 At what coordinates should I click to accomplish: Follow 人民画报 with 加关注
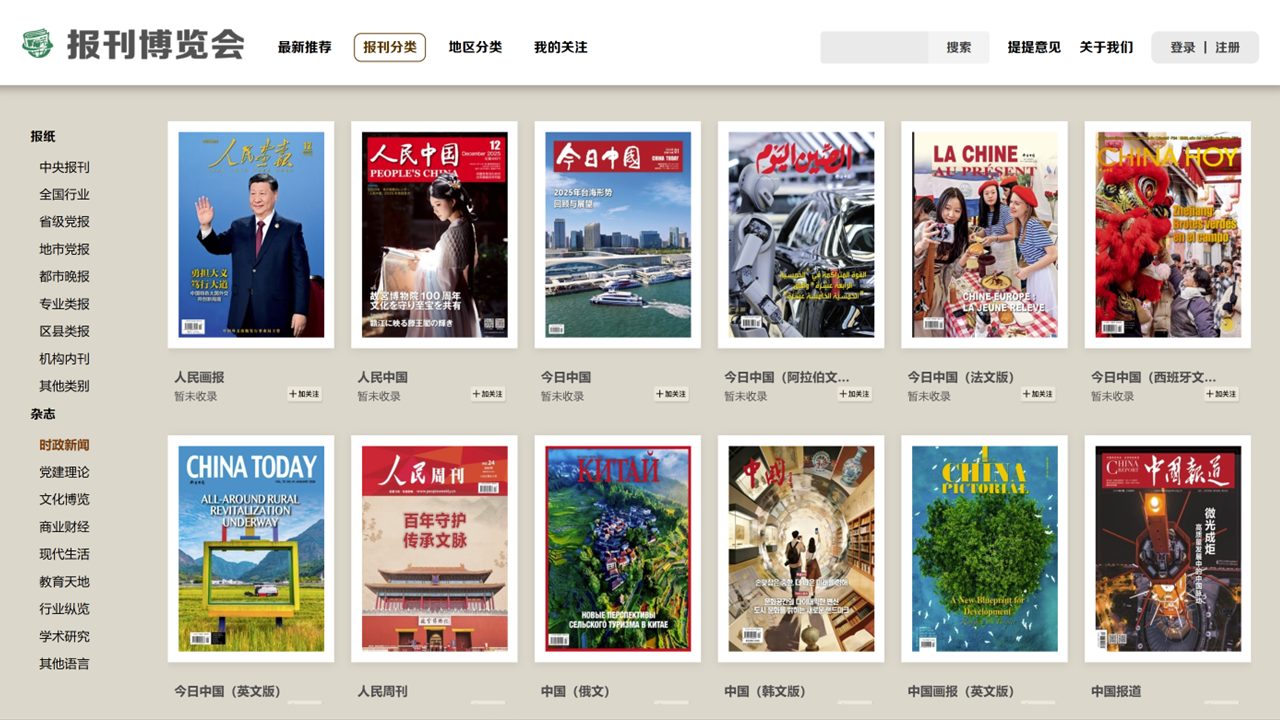point(305,394)
